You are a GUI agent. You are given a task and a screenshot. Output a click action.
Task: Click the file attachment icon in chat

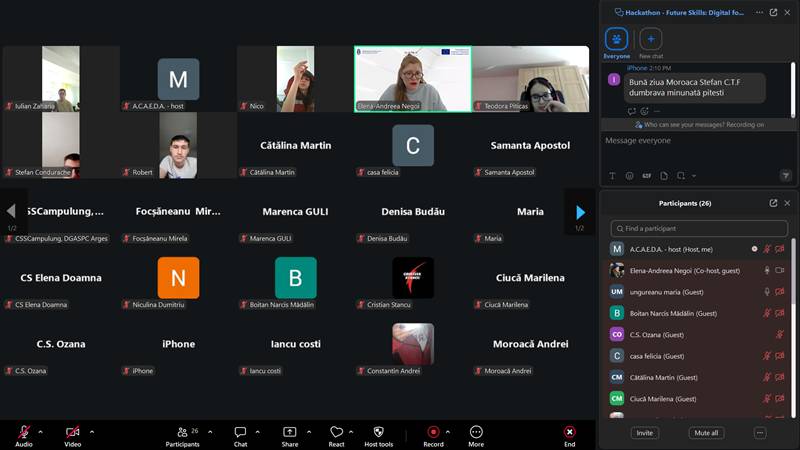click(662, 175)
